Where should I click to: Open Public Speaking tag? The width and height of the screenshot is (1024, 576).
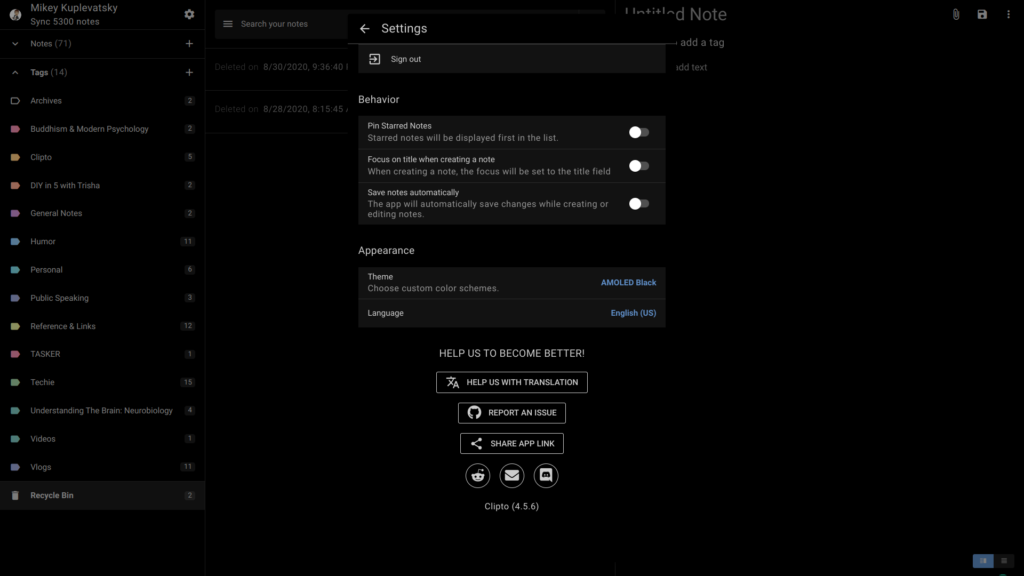(103, 298)
